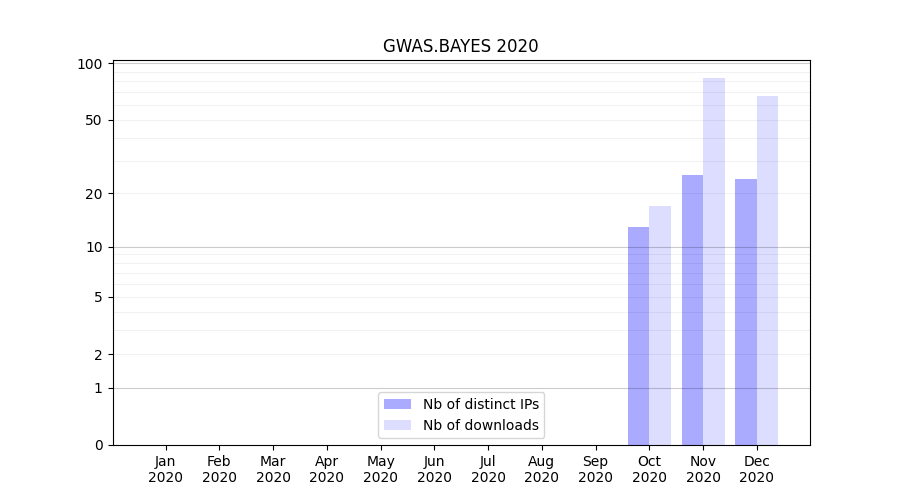Select the tallest November downloads bar
Image resolution: width=900 pixels, height=500 pixels.
coord(714,260)
